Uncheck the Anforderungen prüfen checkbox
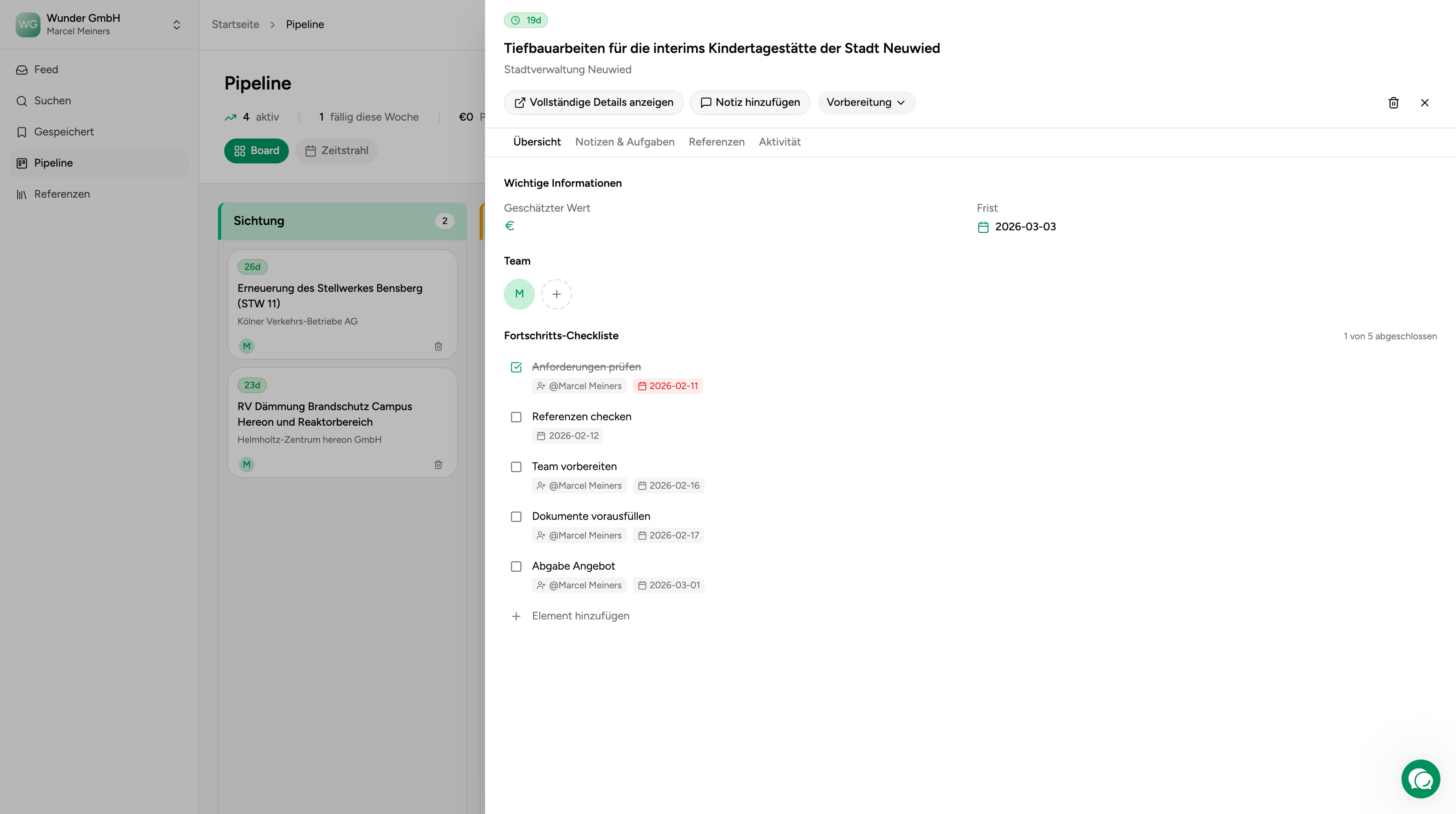 [x=516, y=367]
